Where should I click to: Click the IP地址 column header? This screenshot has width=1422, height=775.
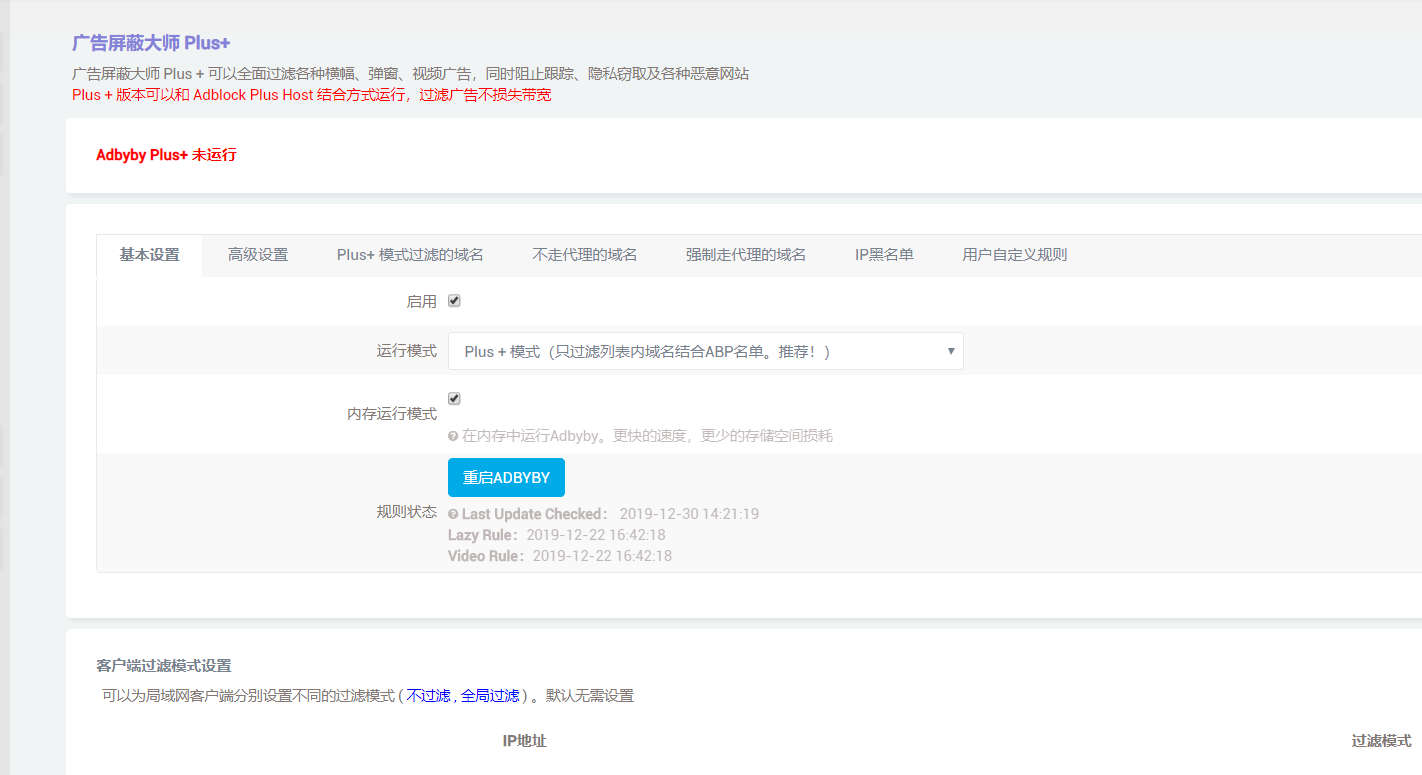click(524, 740)
